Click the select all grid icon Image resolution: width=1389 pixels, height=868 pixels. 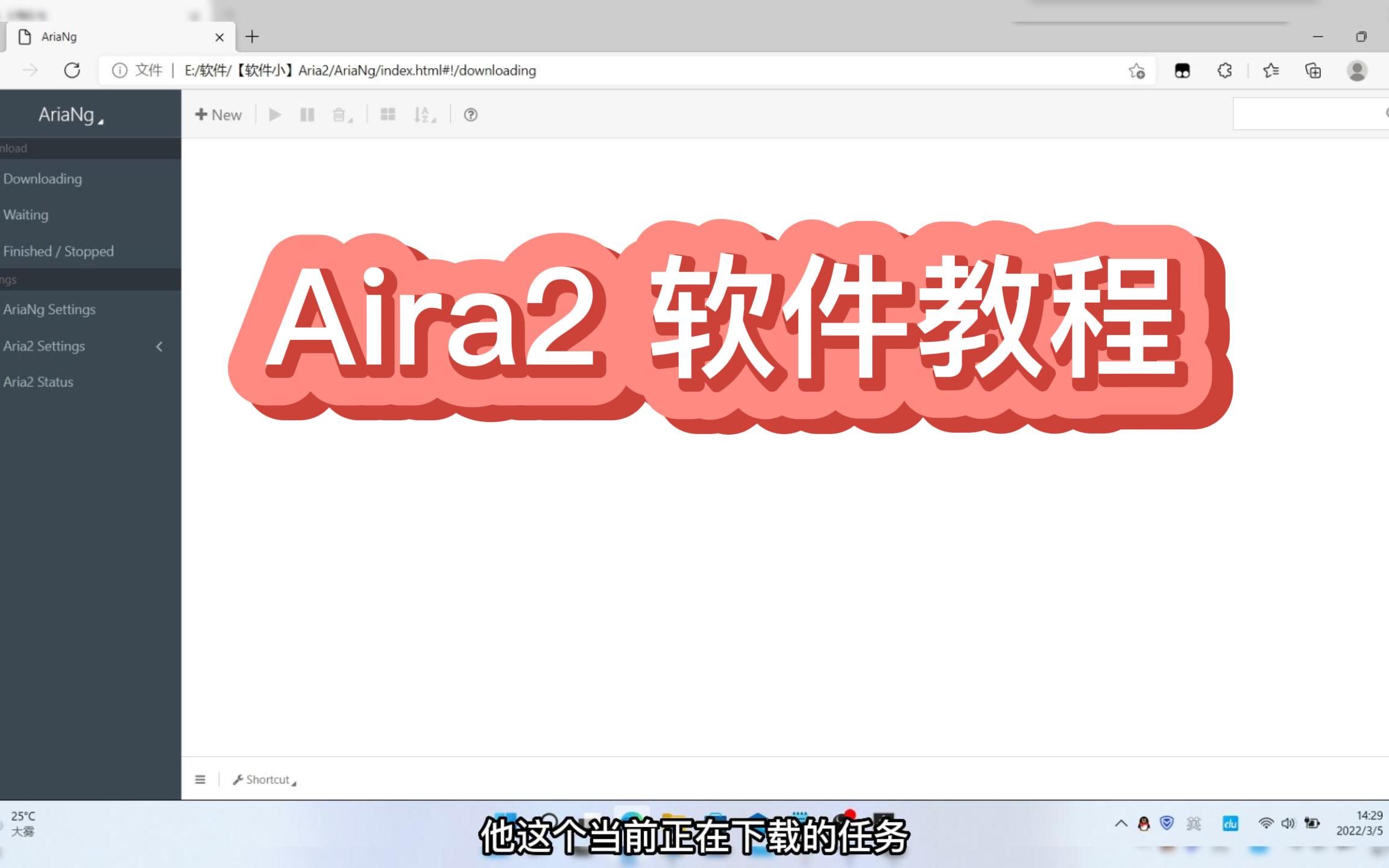[388, 115]
